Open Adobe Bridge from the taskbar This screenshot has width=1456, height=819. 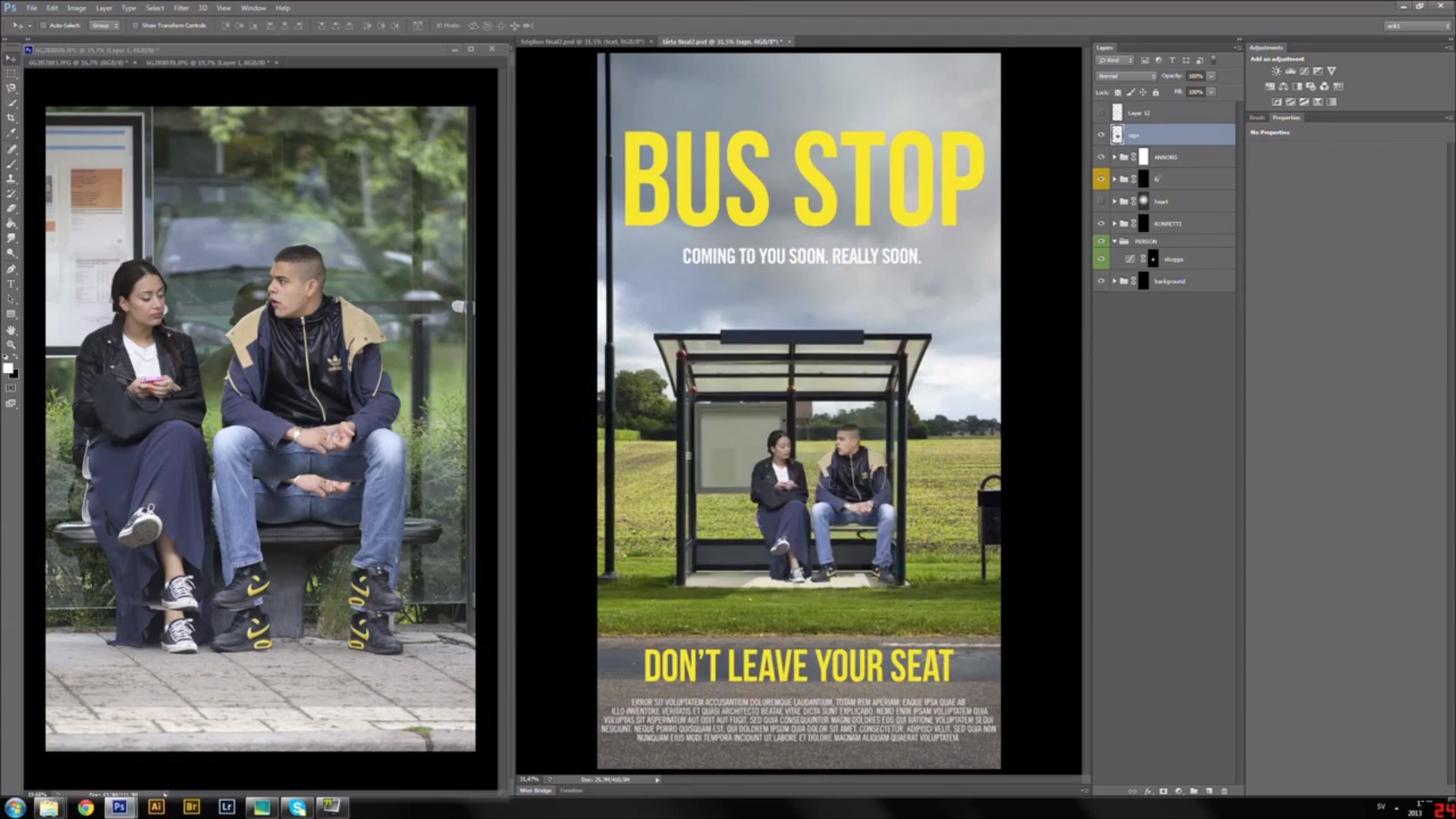click(x=191, y=807)
